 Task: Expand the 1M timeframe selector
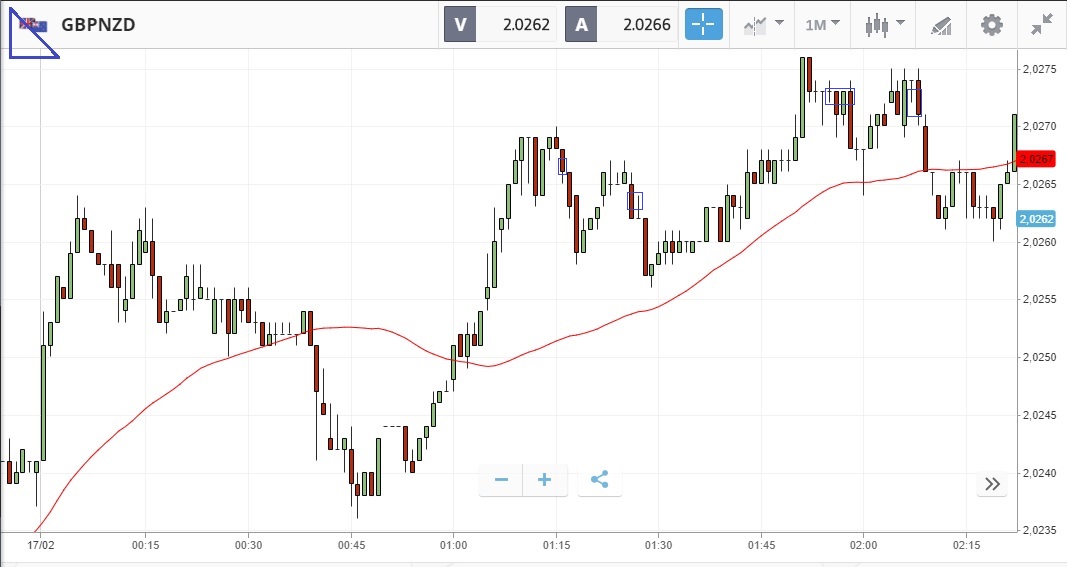[x=822, y=24]
